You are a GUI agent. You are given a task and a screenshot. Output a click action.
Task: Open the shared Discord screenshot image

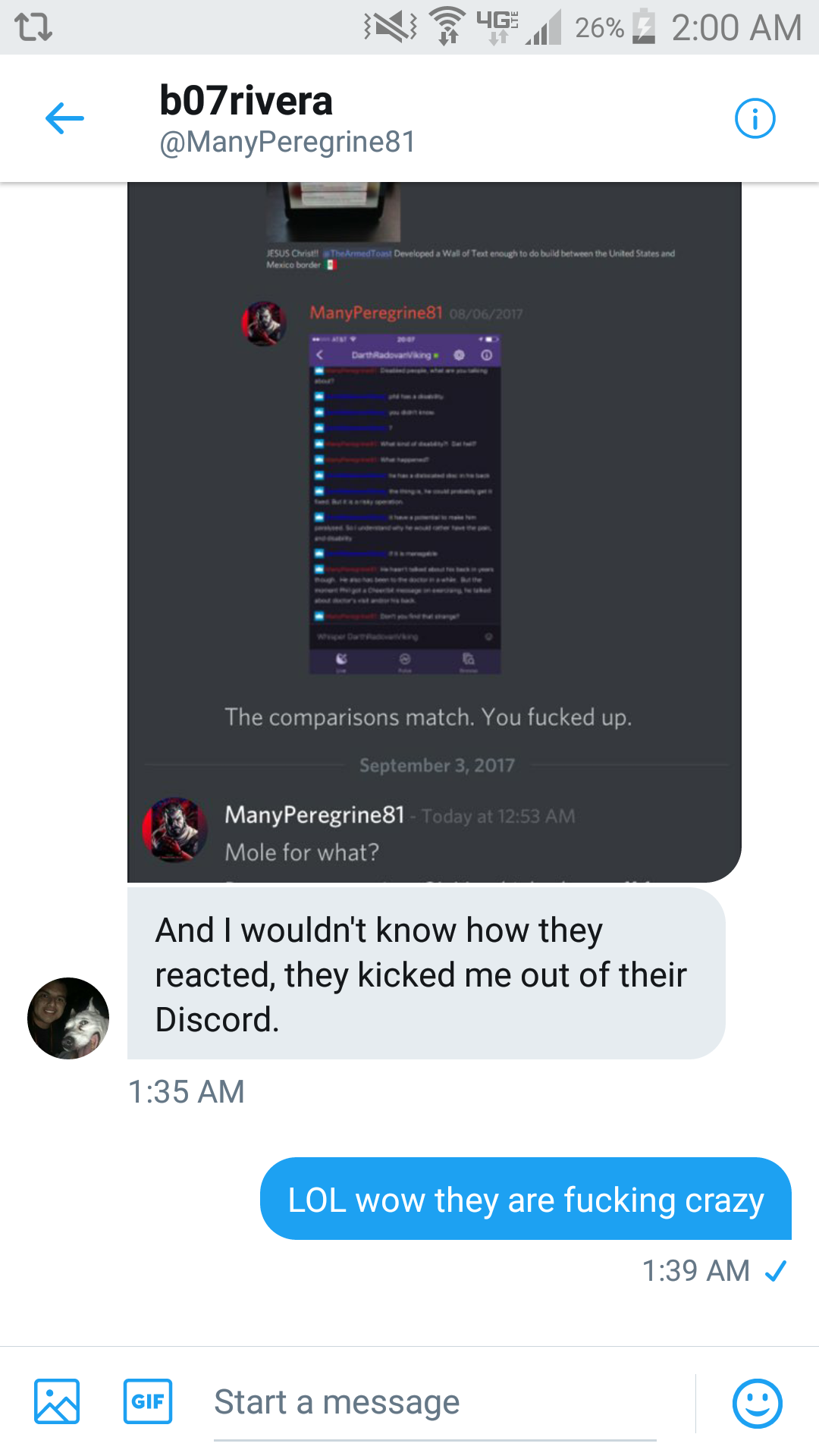[435, 532]
